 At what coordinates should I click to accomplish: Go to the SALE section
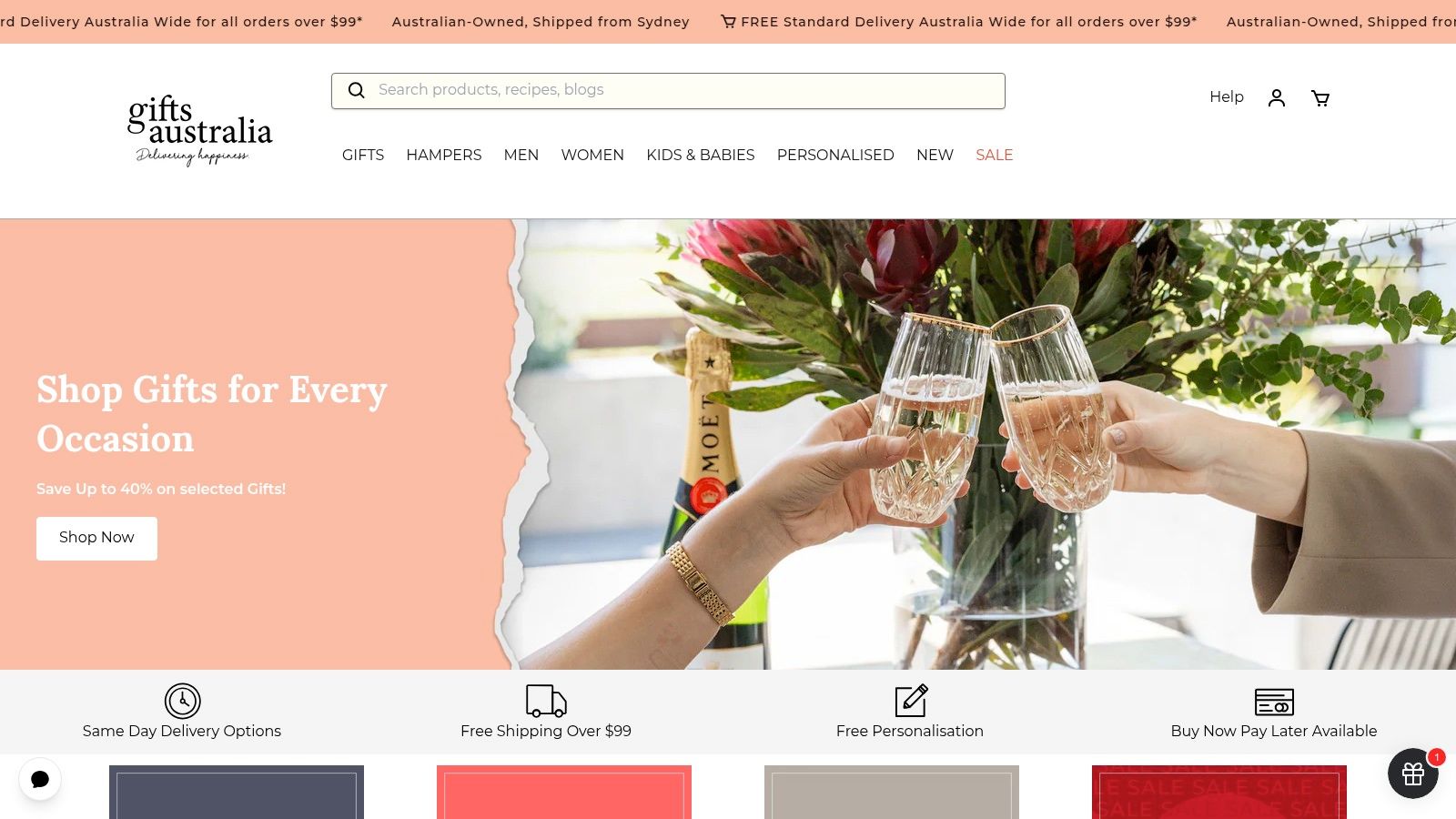click(x=995, y=155)
